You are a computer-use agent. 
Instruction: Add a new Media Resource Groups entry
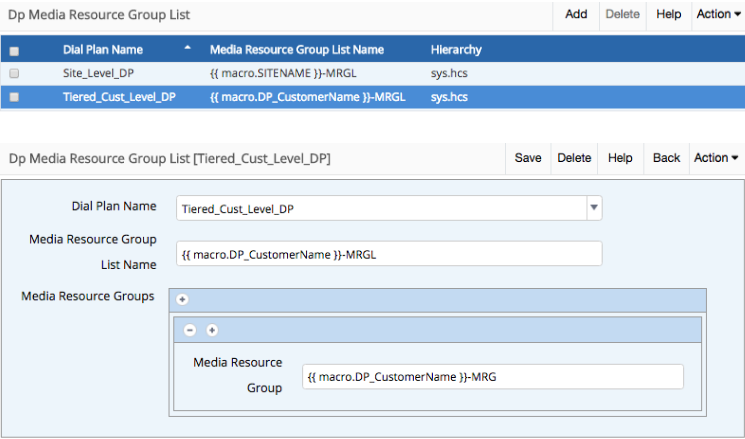click(x=183, y=299)
